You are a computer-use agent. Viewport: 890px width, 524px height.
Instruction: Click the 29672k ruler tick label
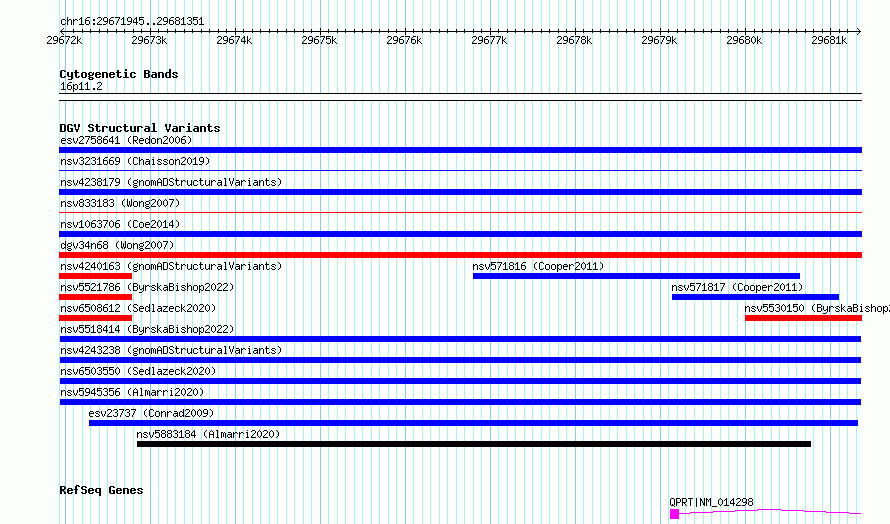point(64,40)
